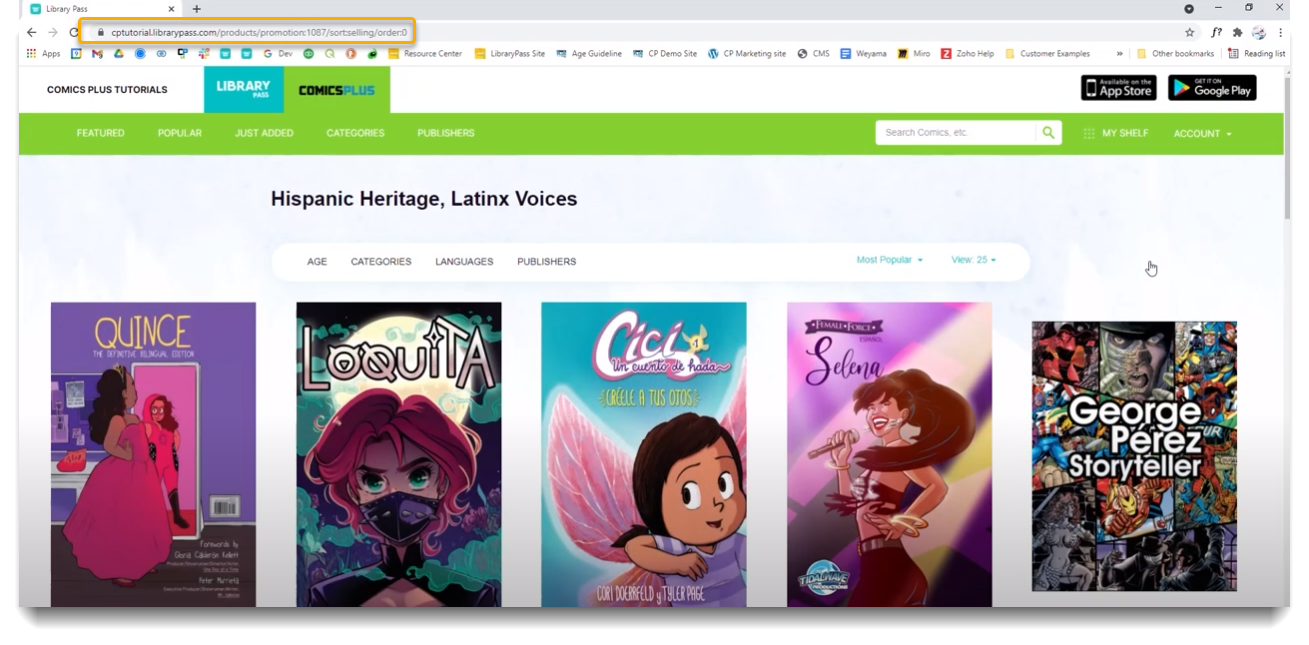The image size is (1309, 645).
Task: Open the George Pérez Storyteller cover
Action: [1134, 456]
